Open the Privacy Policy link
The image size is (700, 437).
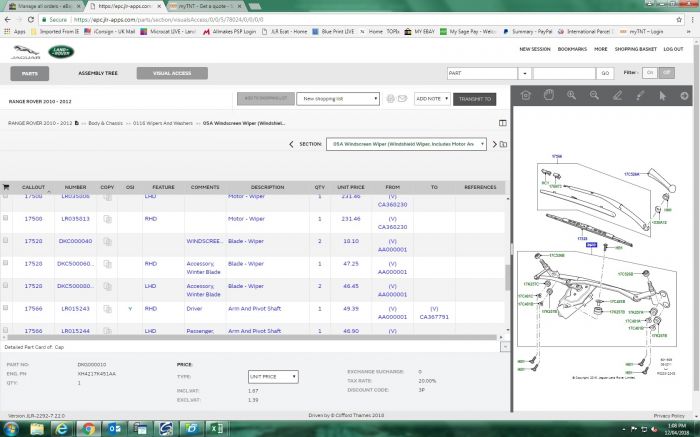(669, 416)
